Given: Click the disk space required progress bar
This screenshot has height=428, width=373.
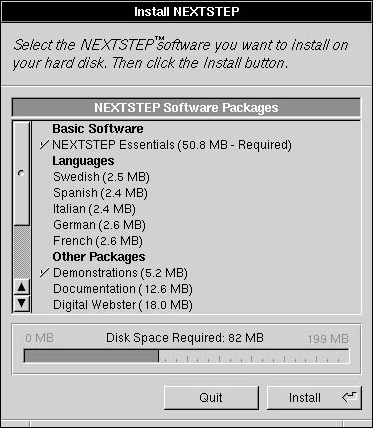Looking at the screenshot, I should 187,356.
